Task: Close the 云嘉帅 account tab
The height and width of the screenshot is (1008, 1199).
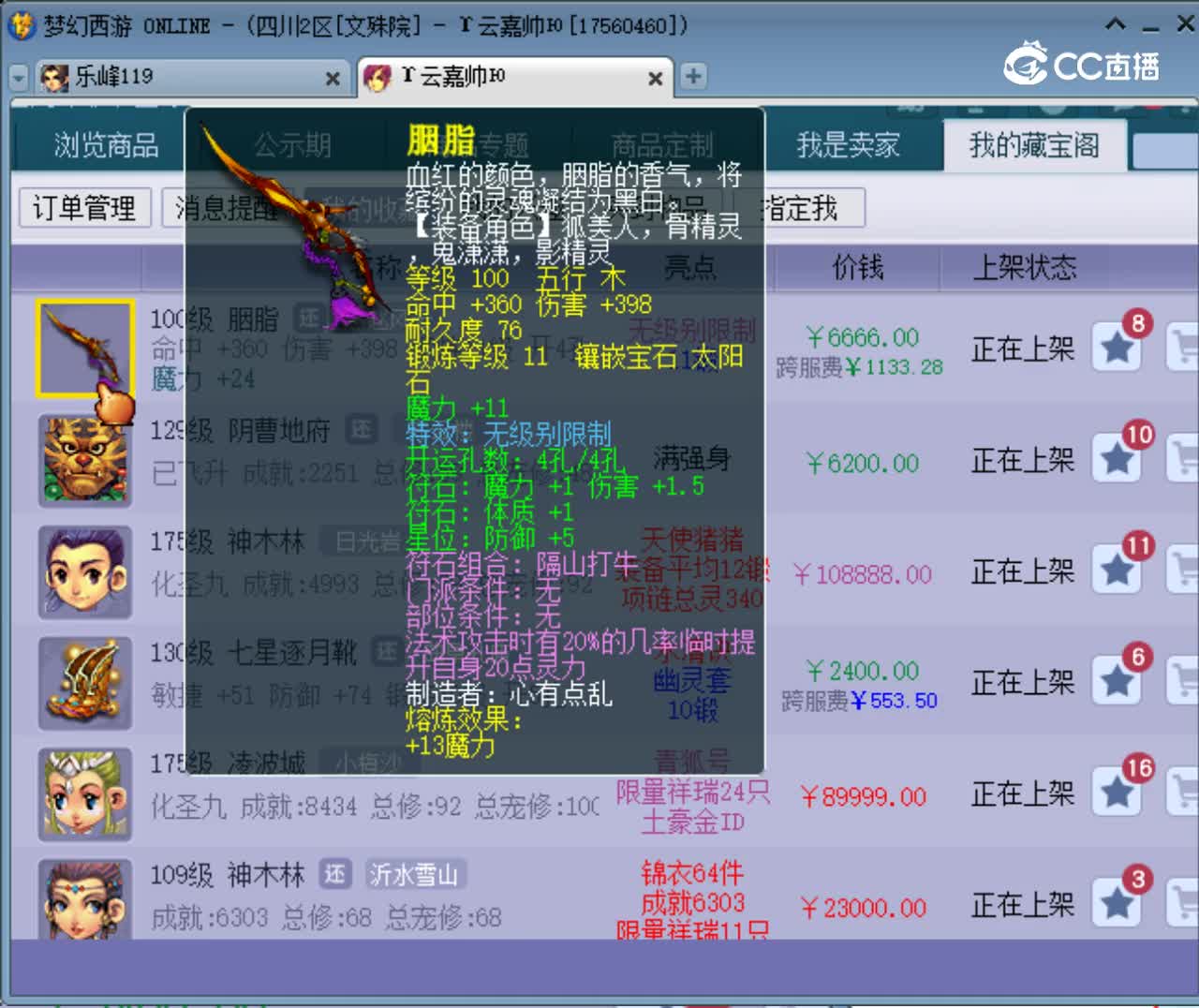Action: pos(656,79)
